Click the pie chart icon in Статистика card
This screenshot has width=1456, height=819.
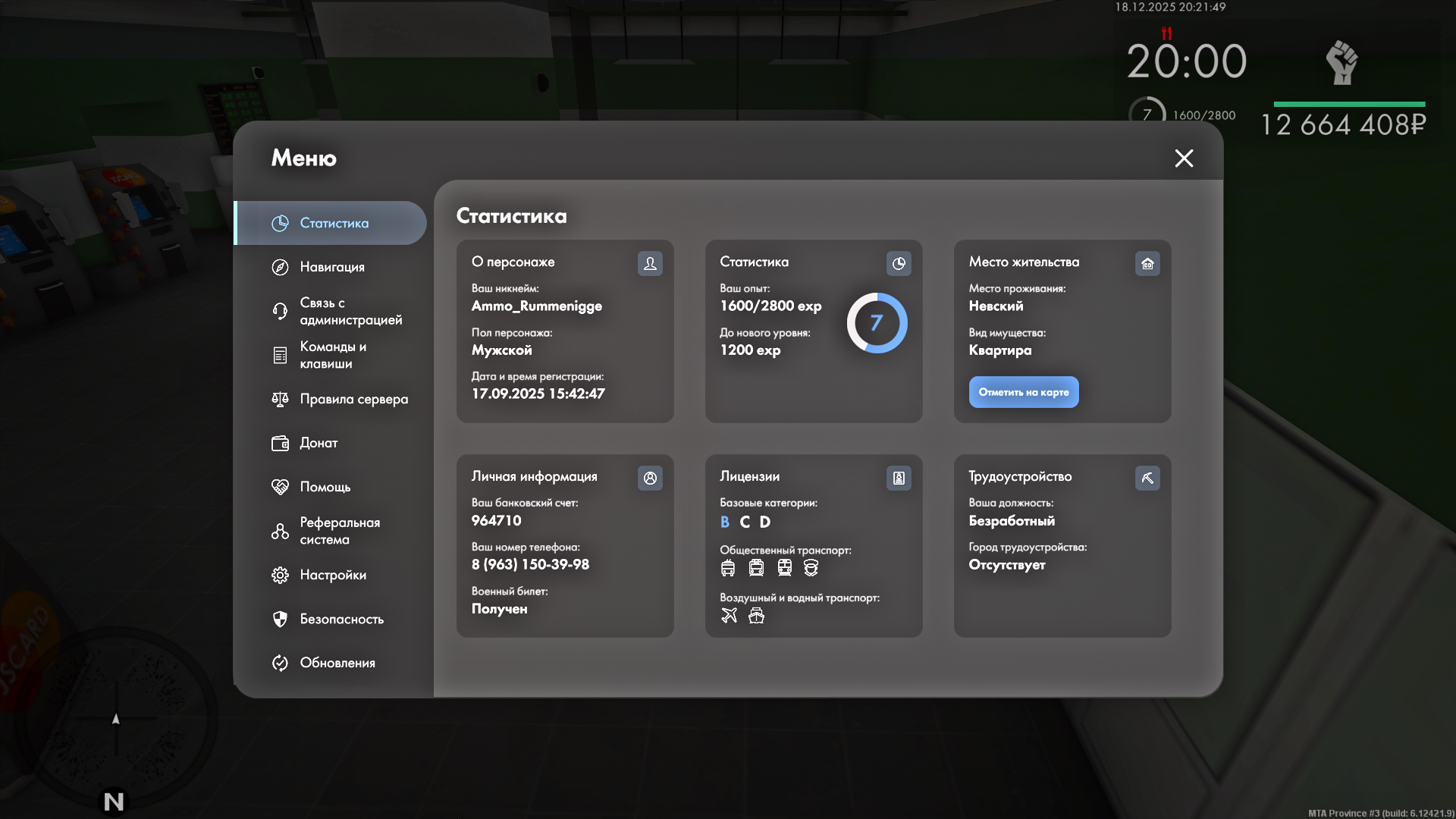pos(899,263)
